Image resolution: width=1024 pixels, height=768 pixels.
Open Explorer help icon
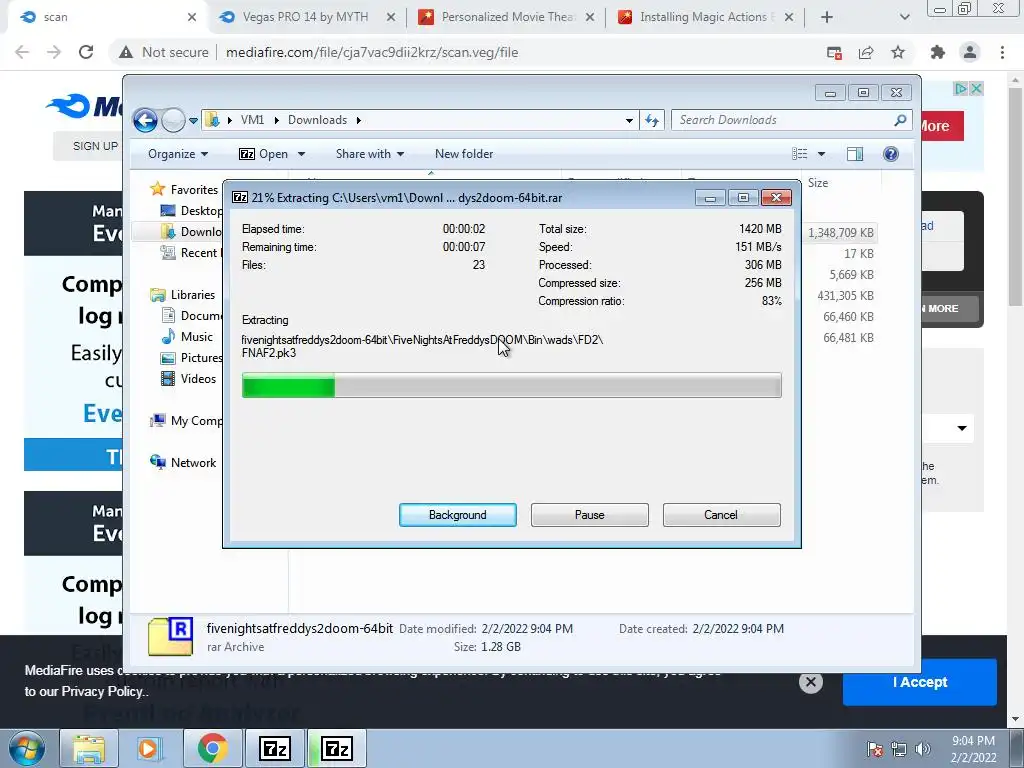coord(891,154)
